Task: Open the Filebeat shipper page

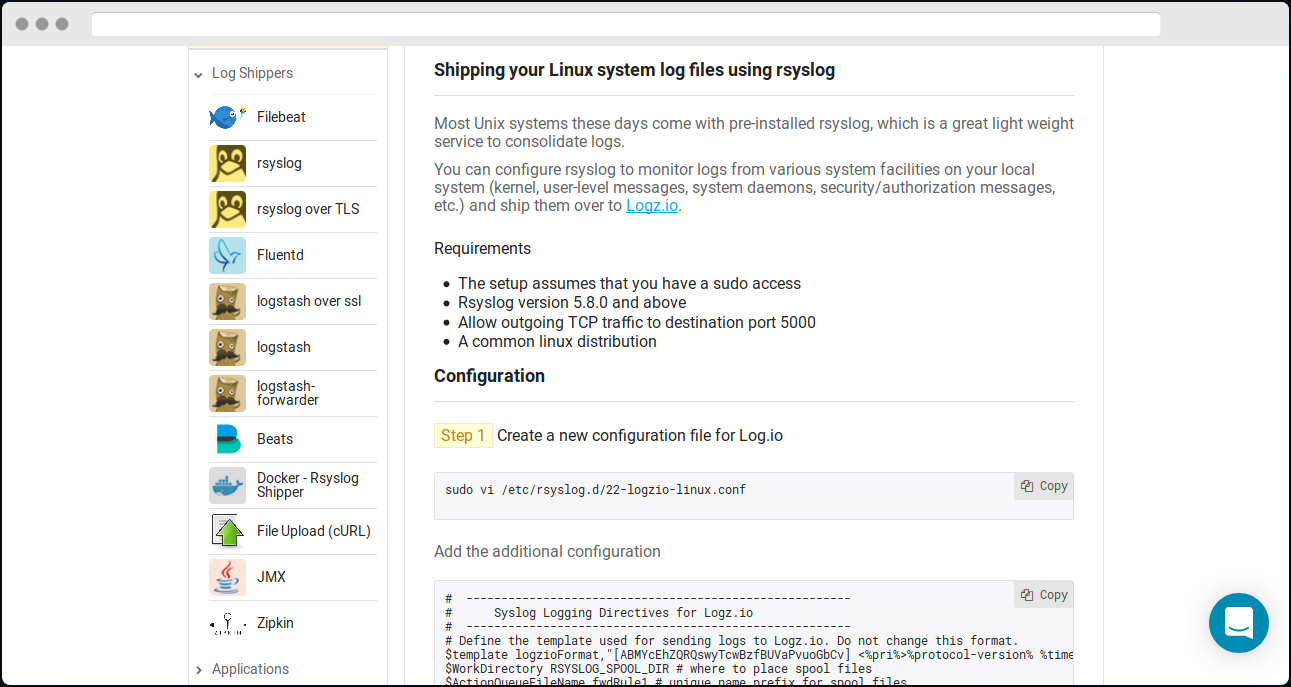Action: point(281,117)
